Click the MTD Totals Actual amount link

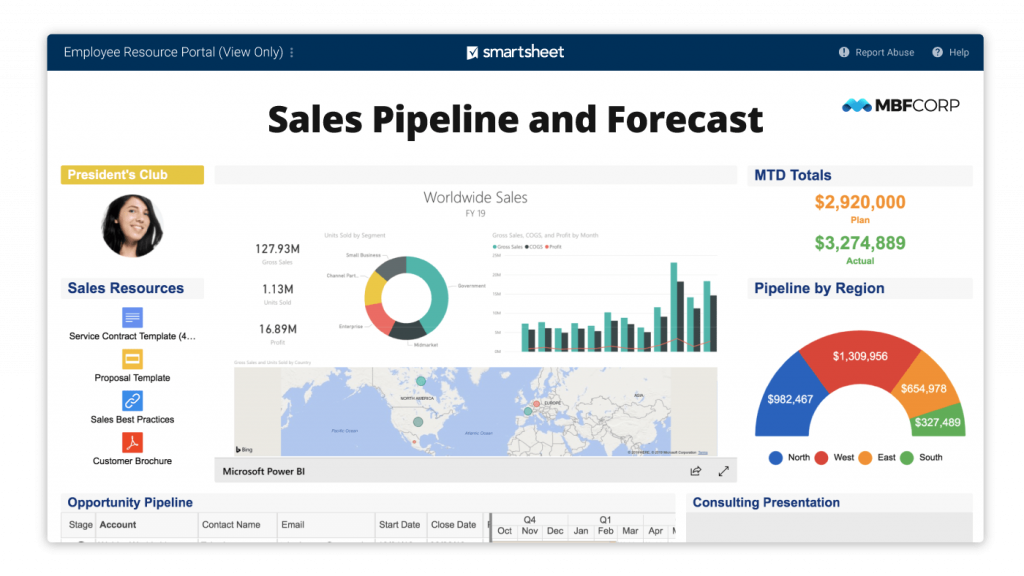click(x=860, y=242)
